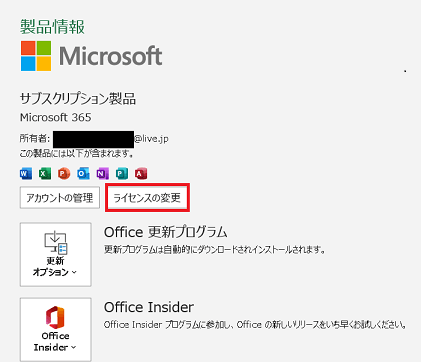
Task: Open アカウントの管理 button
Action: tap(60, 198)
